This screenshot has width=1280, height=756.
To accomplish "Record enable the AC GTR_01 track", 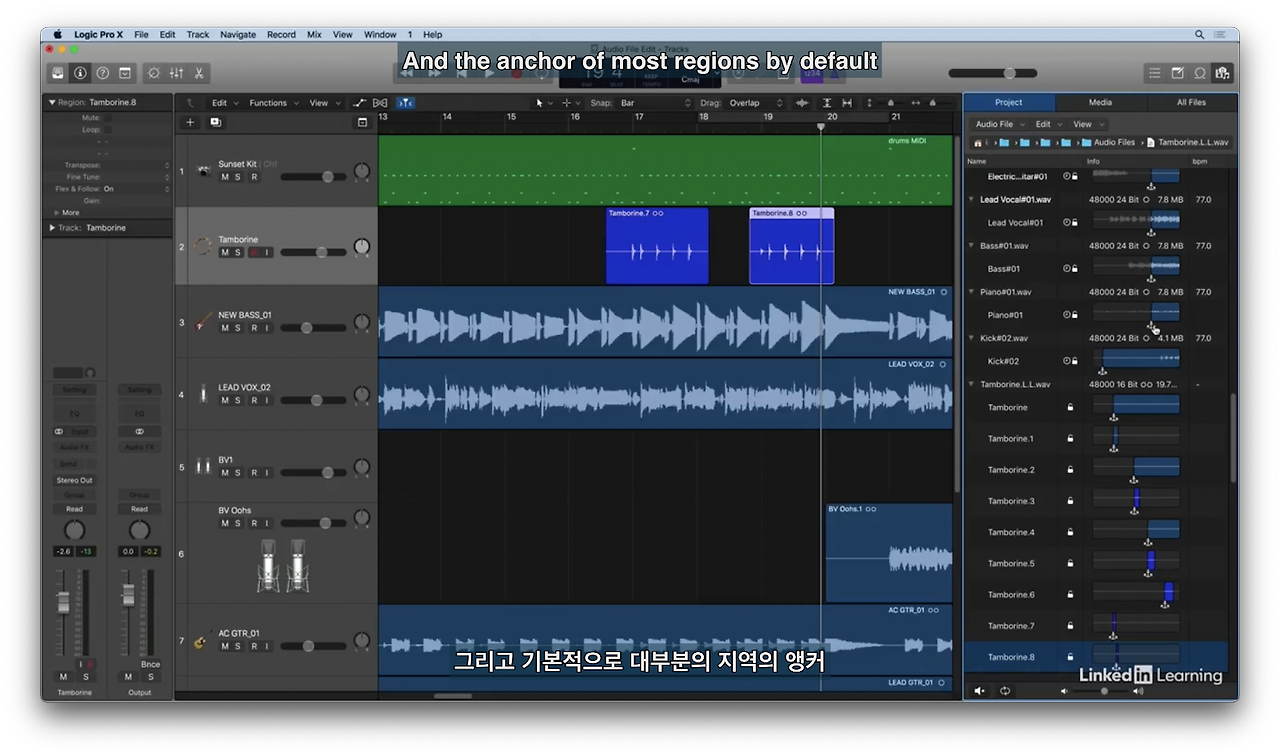I will [253, 646].
